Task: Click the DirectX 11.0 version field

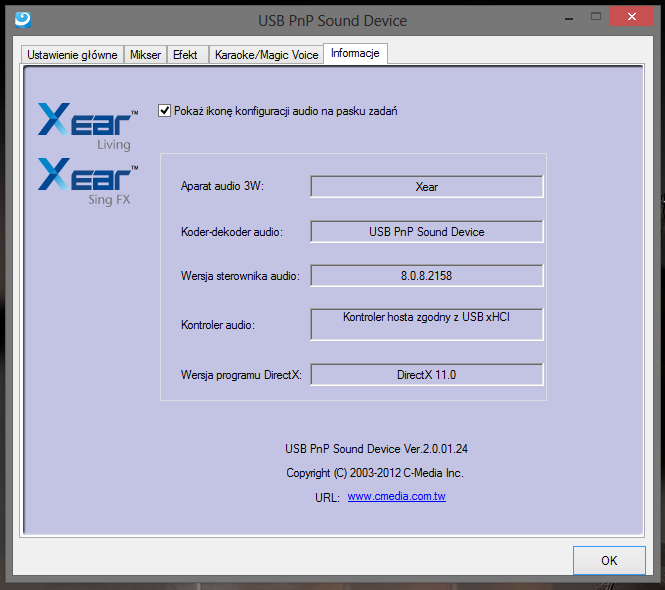Action: pos(427,375)
